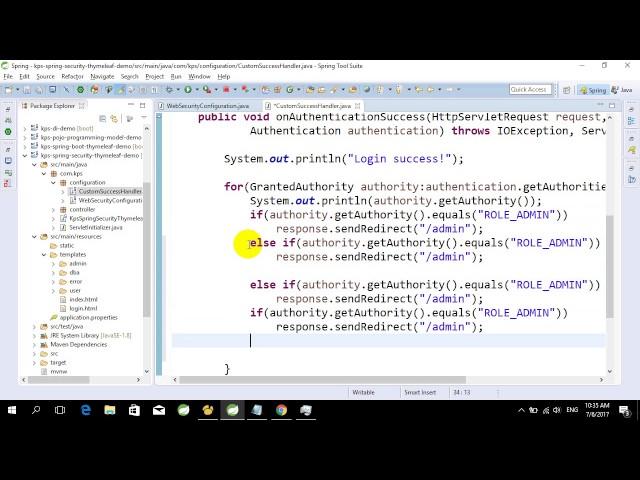Open the Navigate menu
The height and width of the screenshot is (480, 640).
(x=102, y=76)
